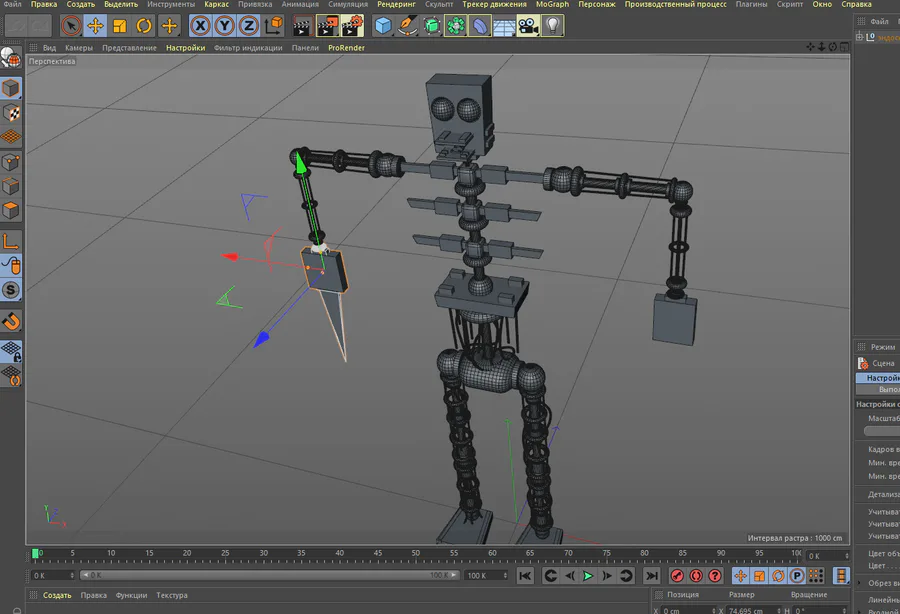Render to Picture Viewer icon
Image resolution: width=900 pixels, height=614 pixels.
tap(327, 26)
